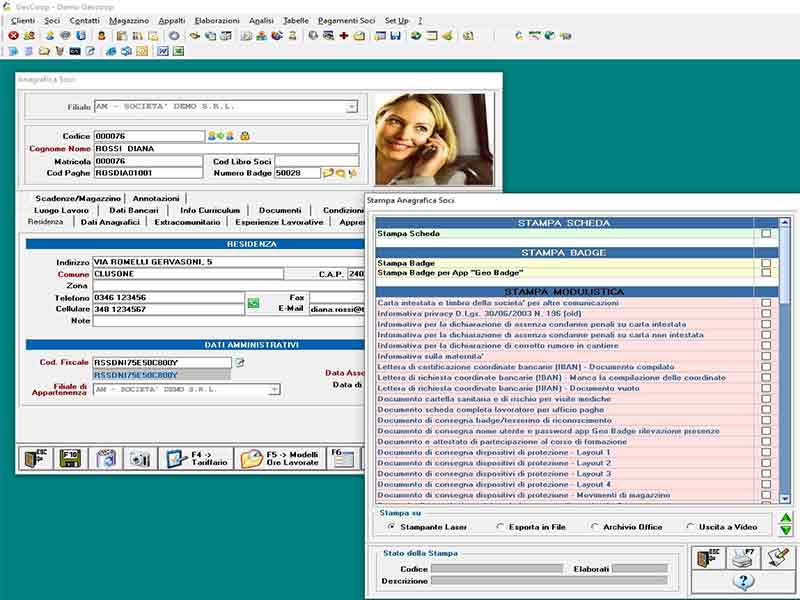This screenshot has height=600, width=800.
Task: Click the Cellulare input field
Action: pyautogui.click(x=168, y=309)
